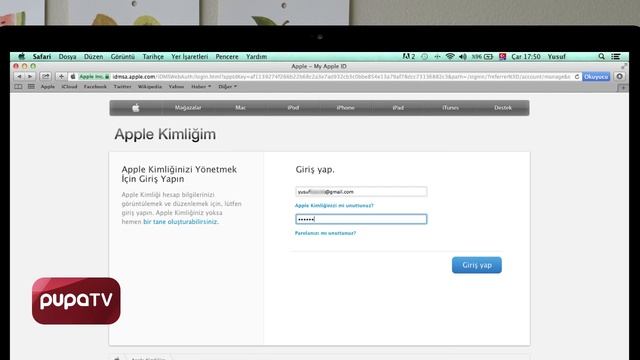Click the battery status icon

(x=488, y=56)
